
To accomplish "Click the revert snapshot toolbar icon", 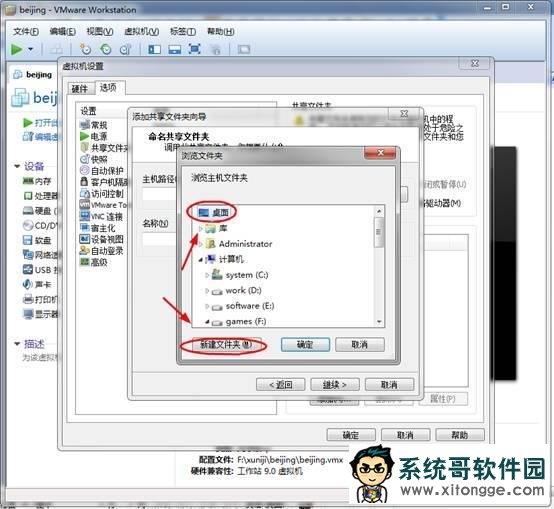I will (106, 49).
